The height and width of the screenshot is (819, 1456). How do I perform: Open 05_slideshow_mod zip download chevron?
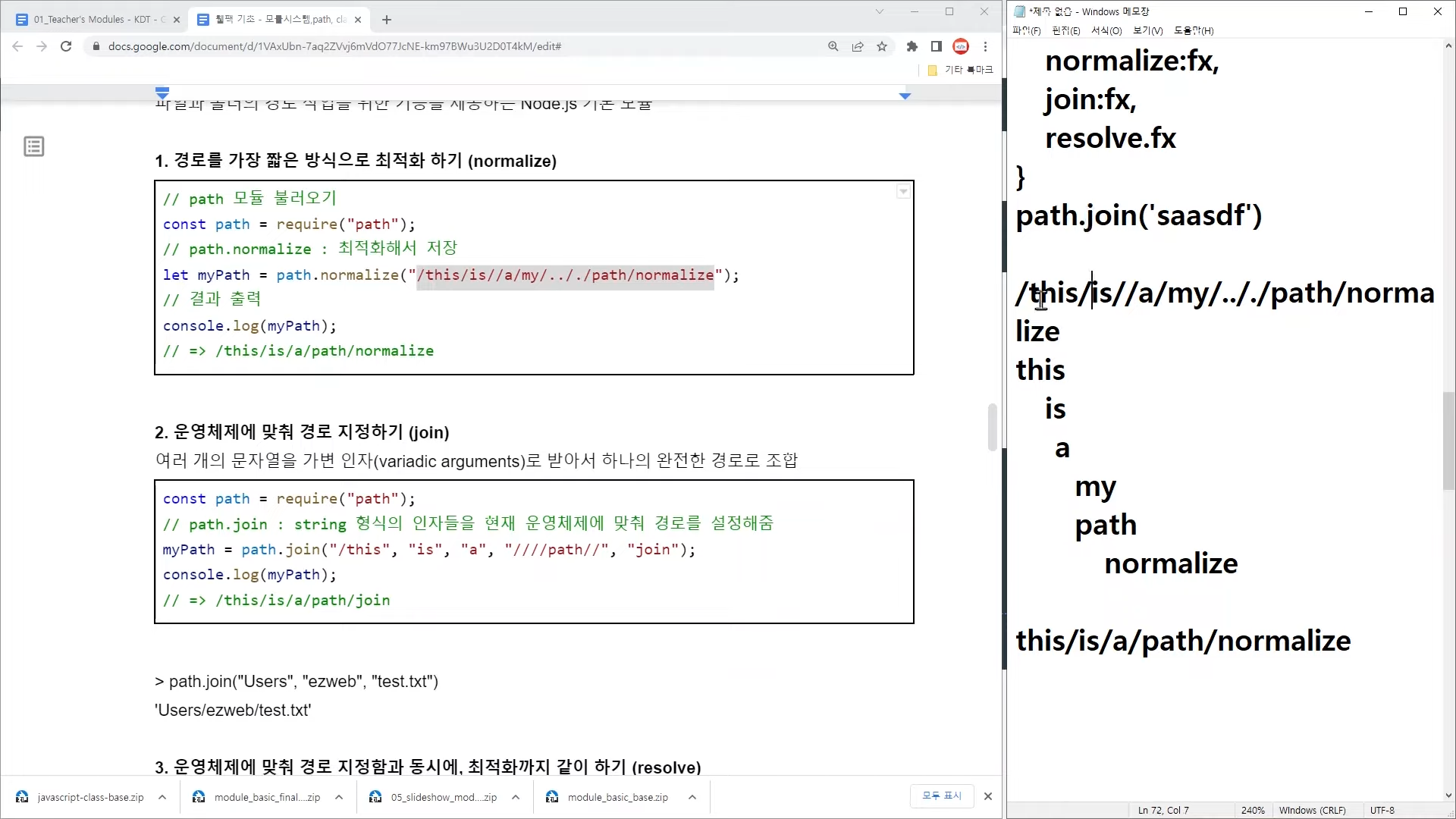coord(516,797)
